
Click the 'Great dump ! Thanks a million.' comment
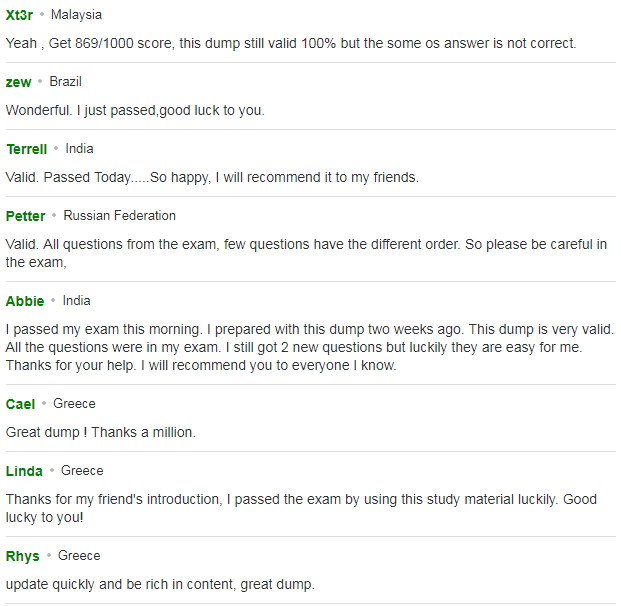pos(101,432)
